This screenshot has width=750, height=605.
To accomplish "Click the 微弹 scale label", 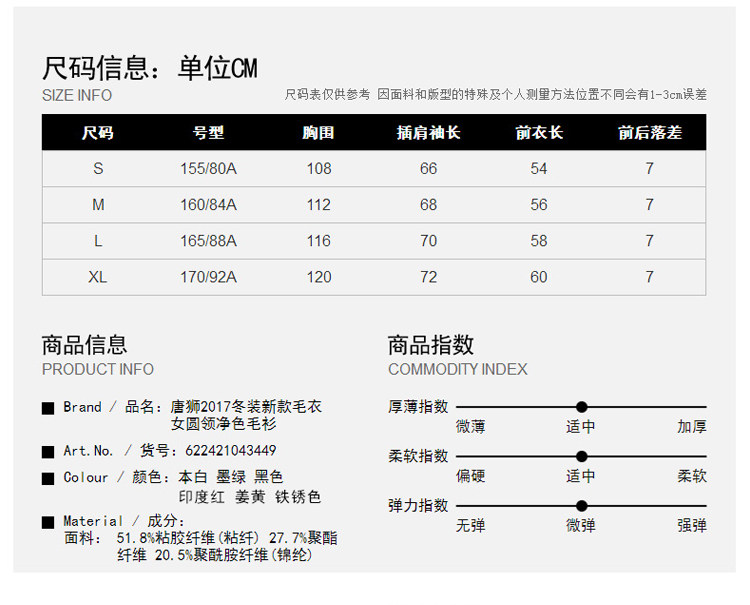I will [581, 526].
